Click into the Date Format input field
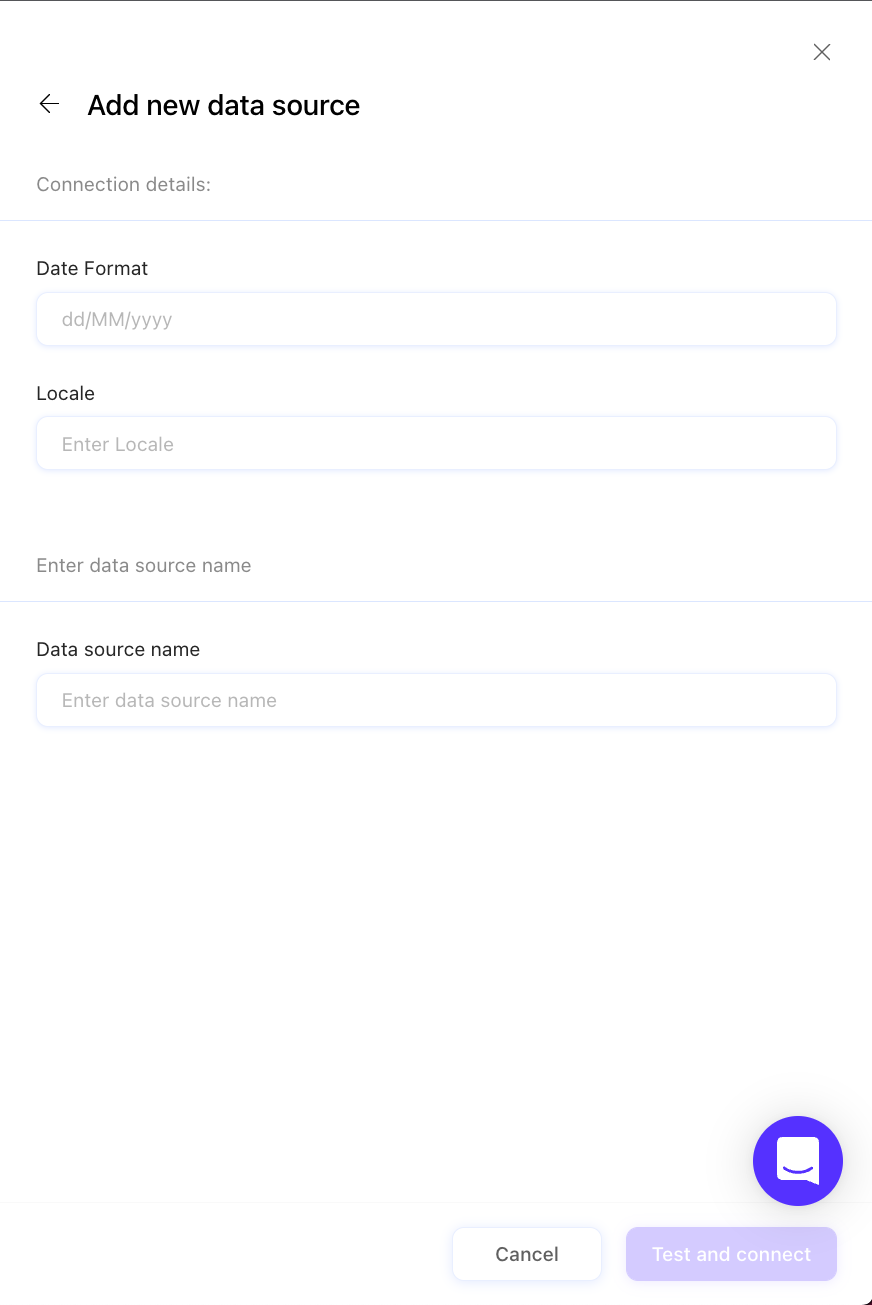The width and height of the screenshot is (872, 1305). coord(436,320)
